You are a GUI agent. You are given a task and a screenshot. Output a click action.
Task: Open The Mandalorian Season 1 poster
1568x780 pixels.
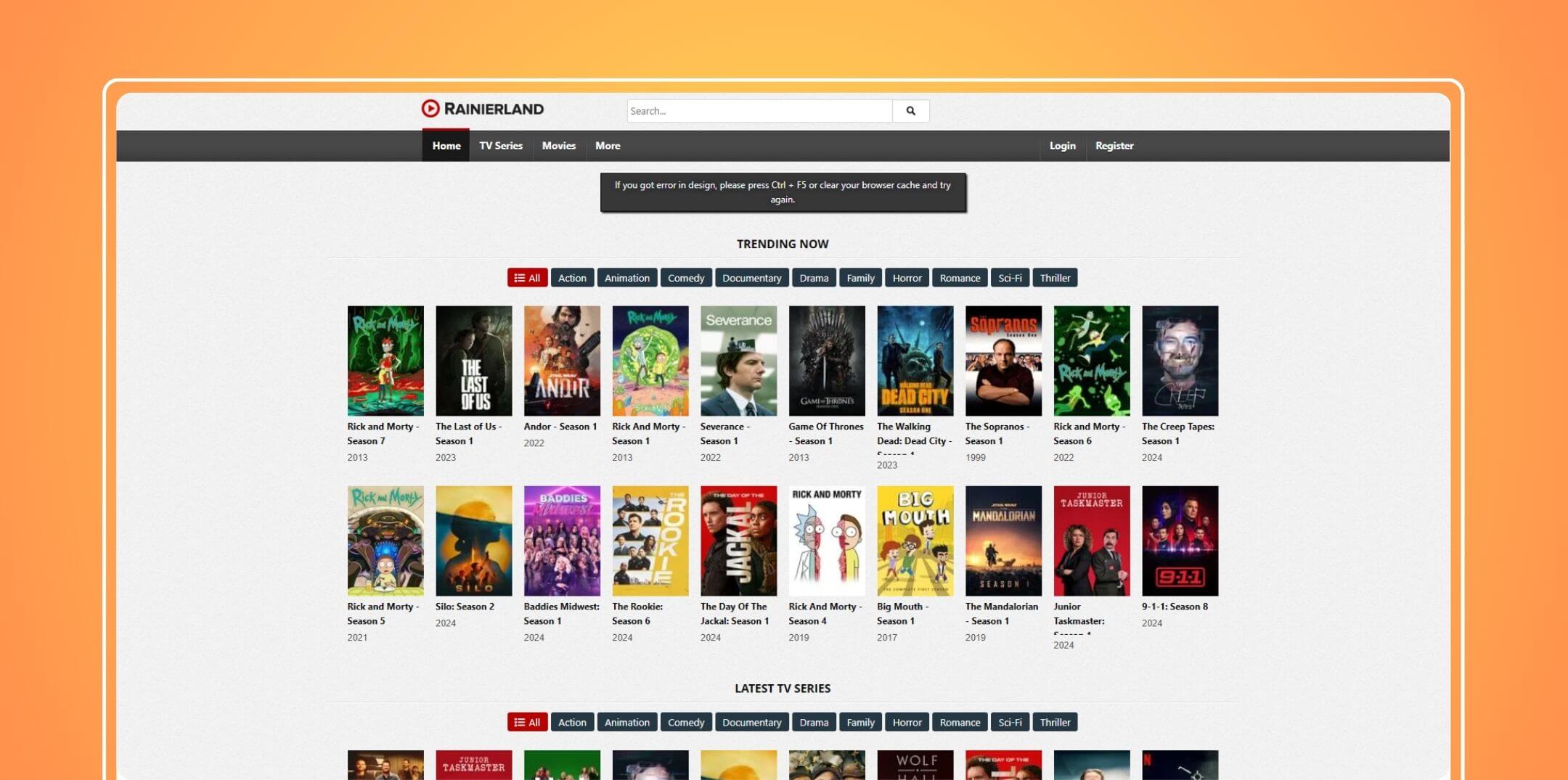point(1003,541)
